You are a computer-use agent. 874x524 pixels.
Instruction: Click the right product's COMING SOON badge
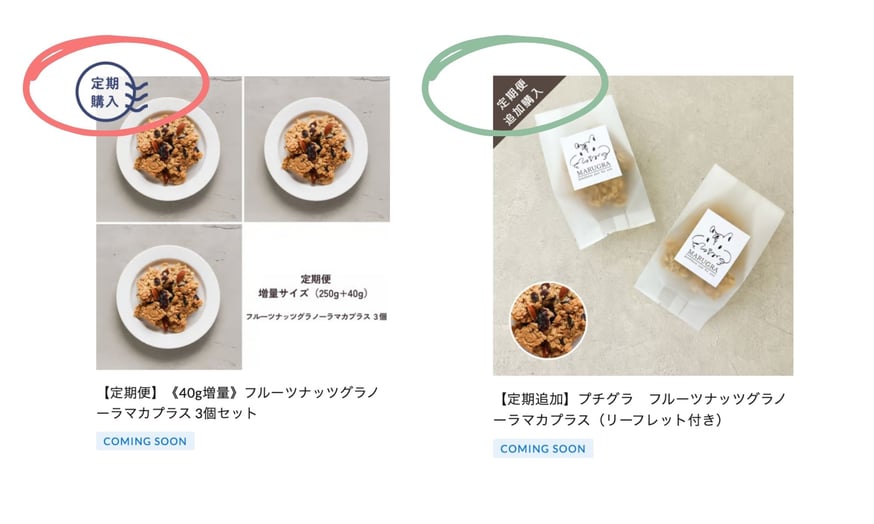coord(542,449)
